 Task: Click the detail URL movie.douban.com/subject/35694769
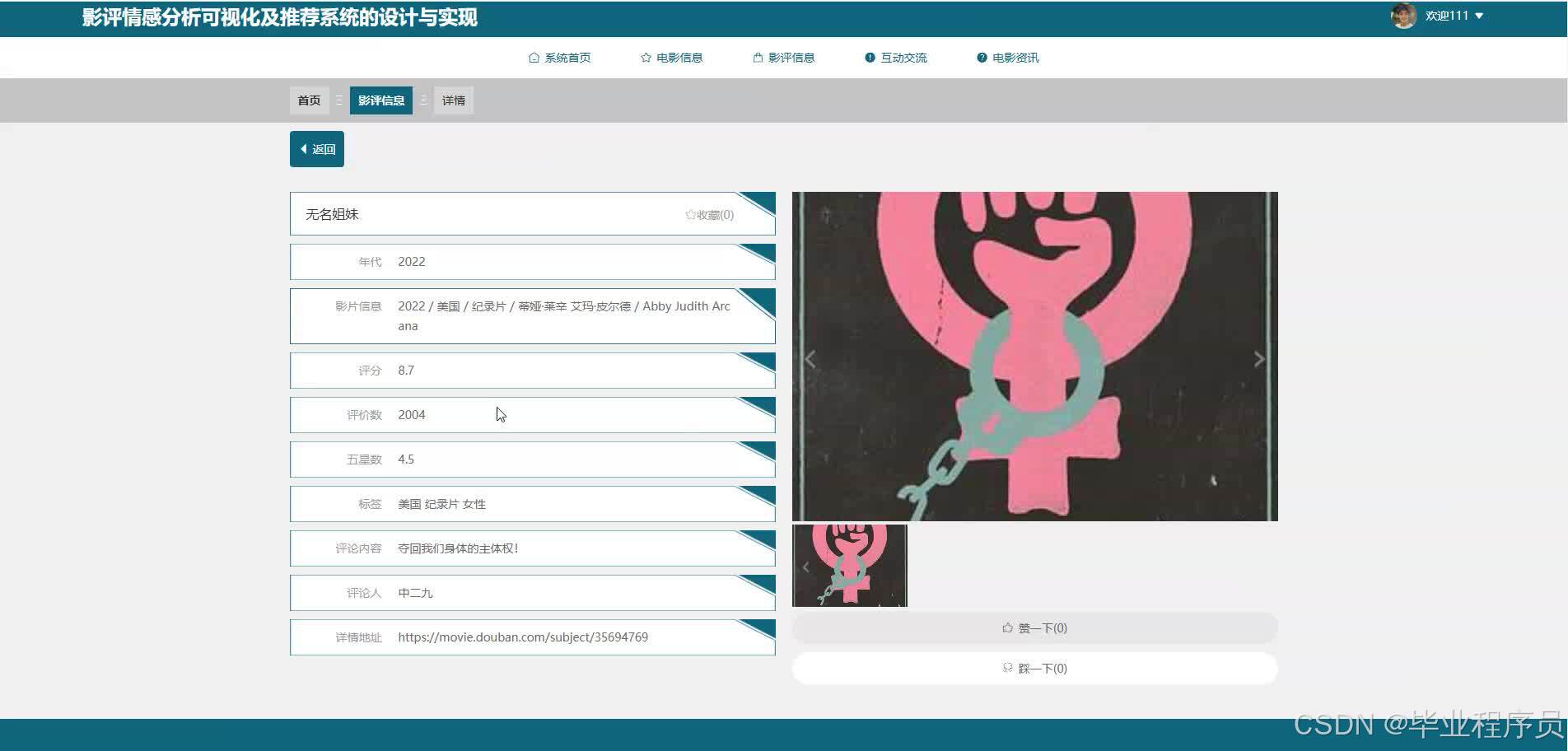[523, 637]
